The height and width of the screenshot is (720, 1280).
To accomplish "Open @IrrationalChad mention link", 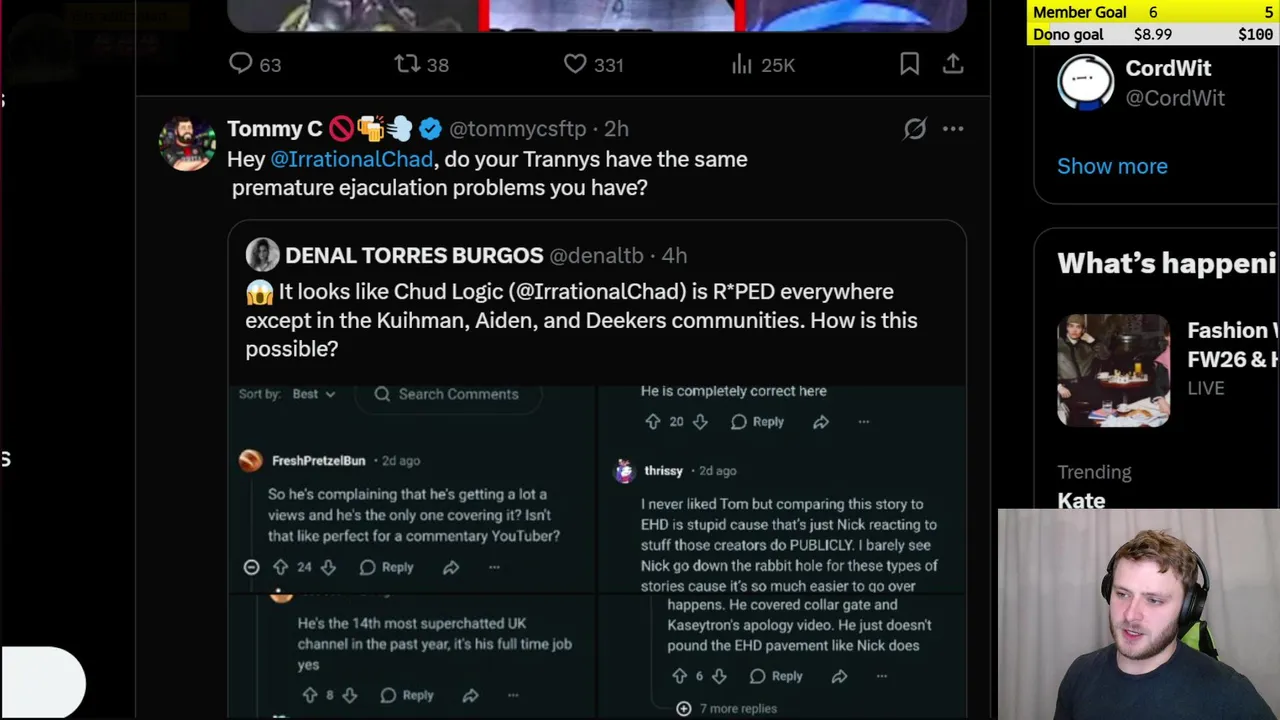I will click(351, 159).
